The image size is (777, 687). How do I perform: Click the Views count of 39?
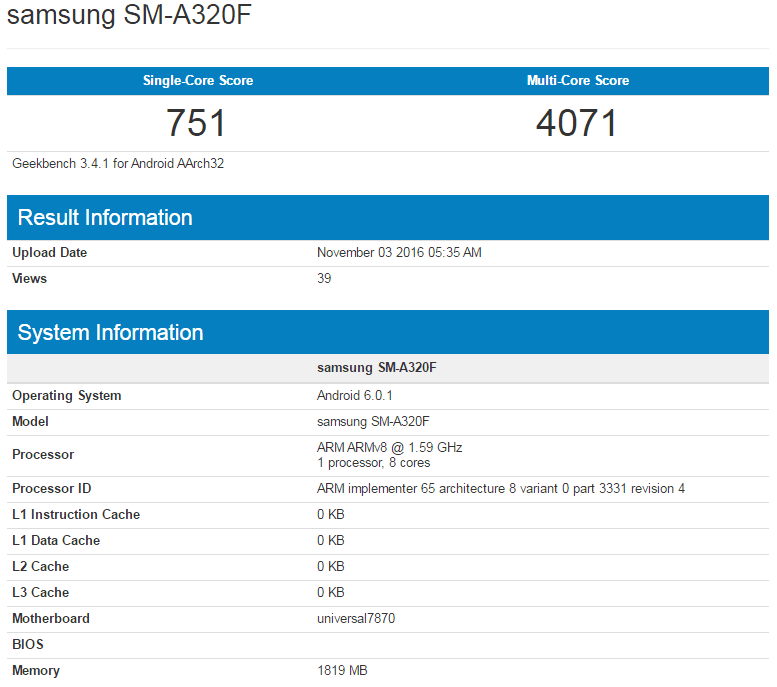[324, 279]
